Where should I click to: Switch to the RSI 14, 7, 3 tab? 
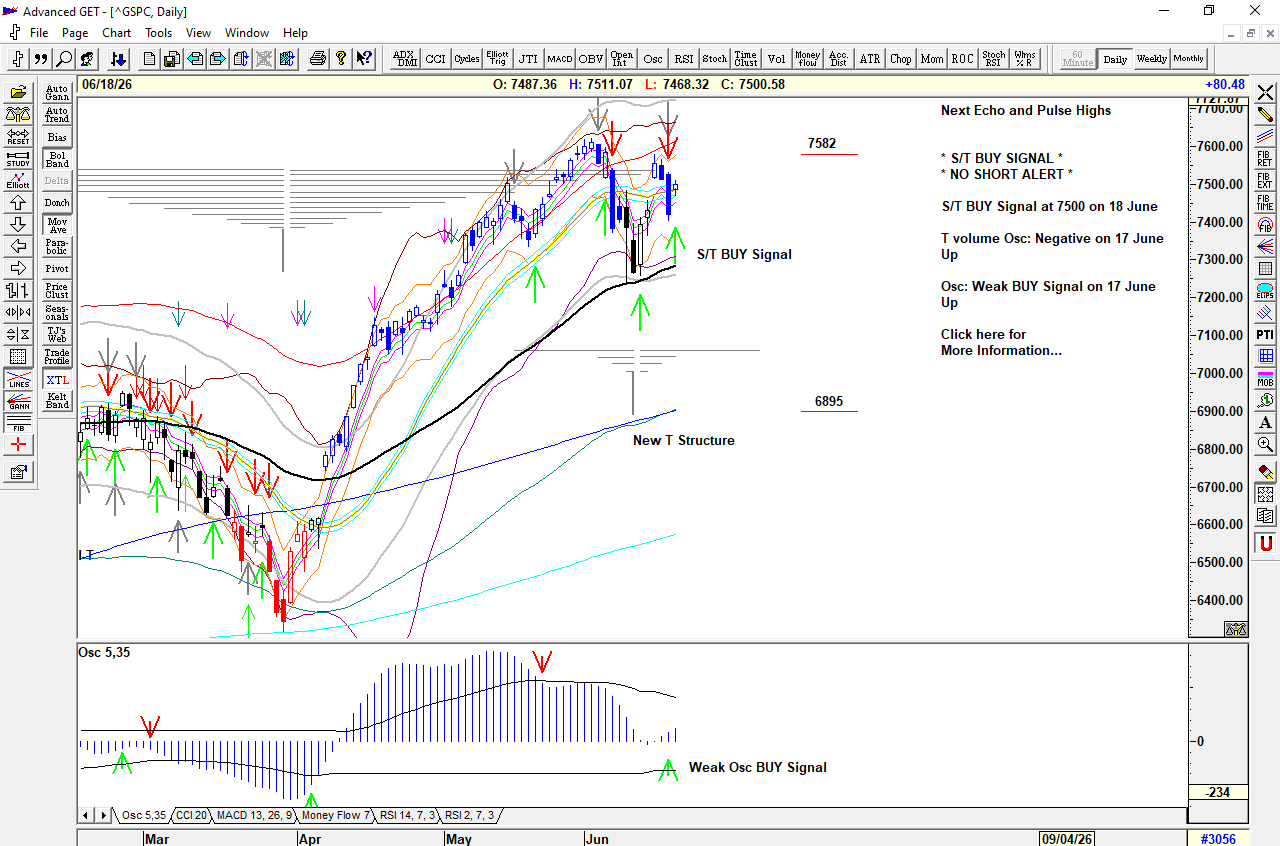408,815
